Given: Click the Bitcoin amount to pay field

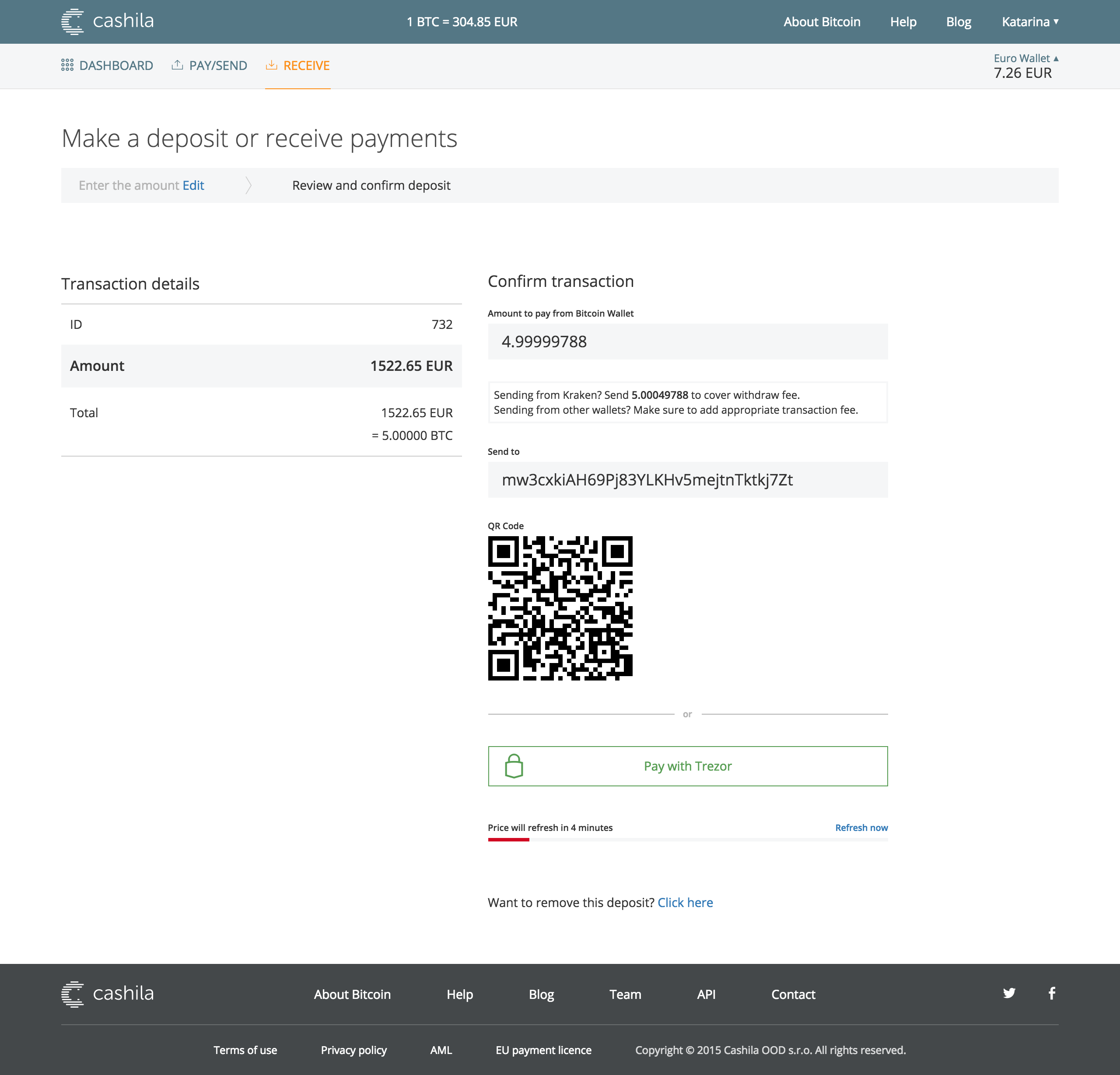Looking at the screenshot, I should pyautogui.click(x=687, y=342).
